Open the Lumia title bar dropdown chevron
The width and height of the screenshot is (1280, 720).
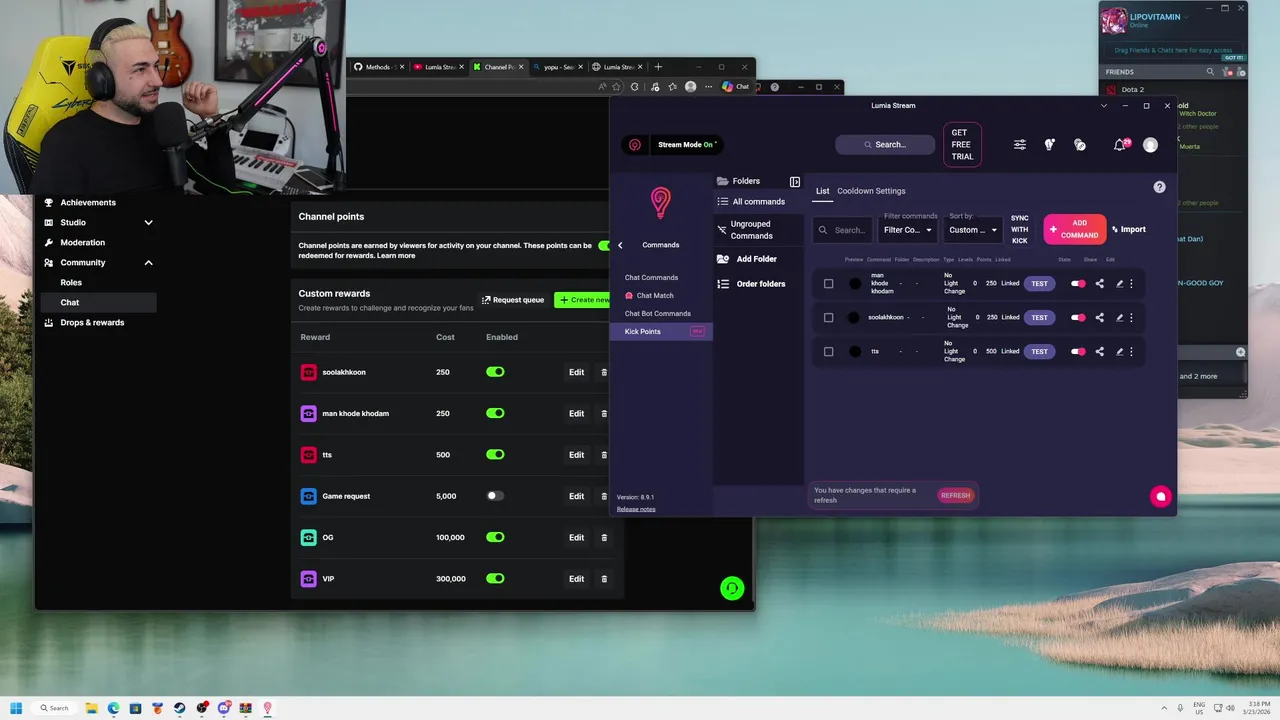point(1104,106)
